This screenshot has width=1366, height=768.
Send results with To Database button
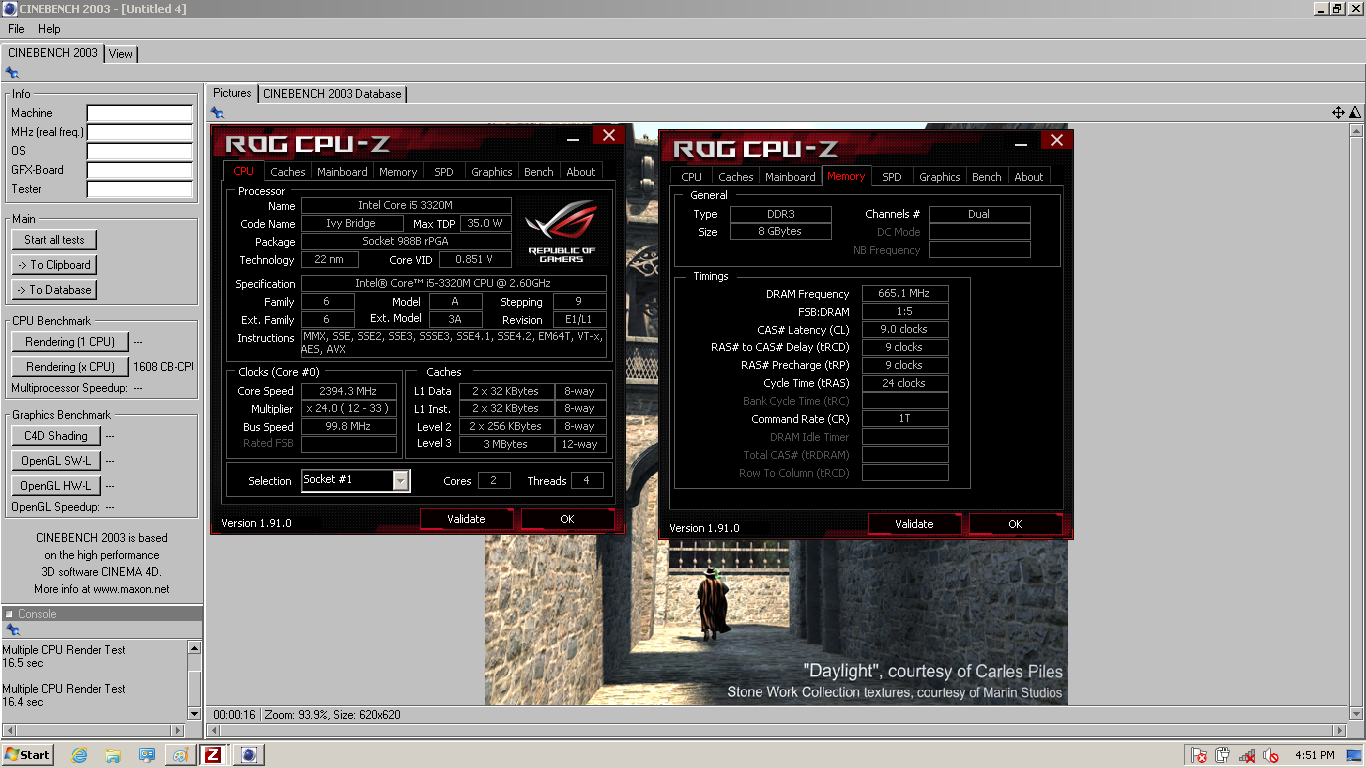54,290
